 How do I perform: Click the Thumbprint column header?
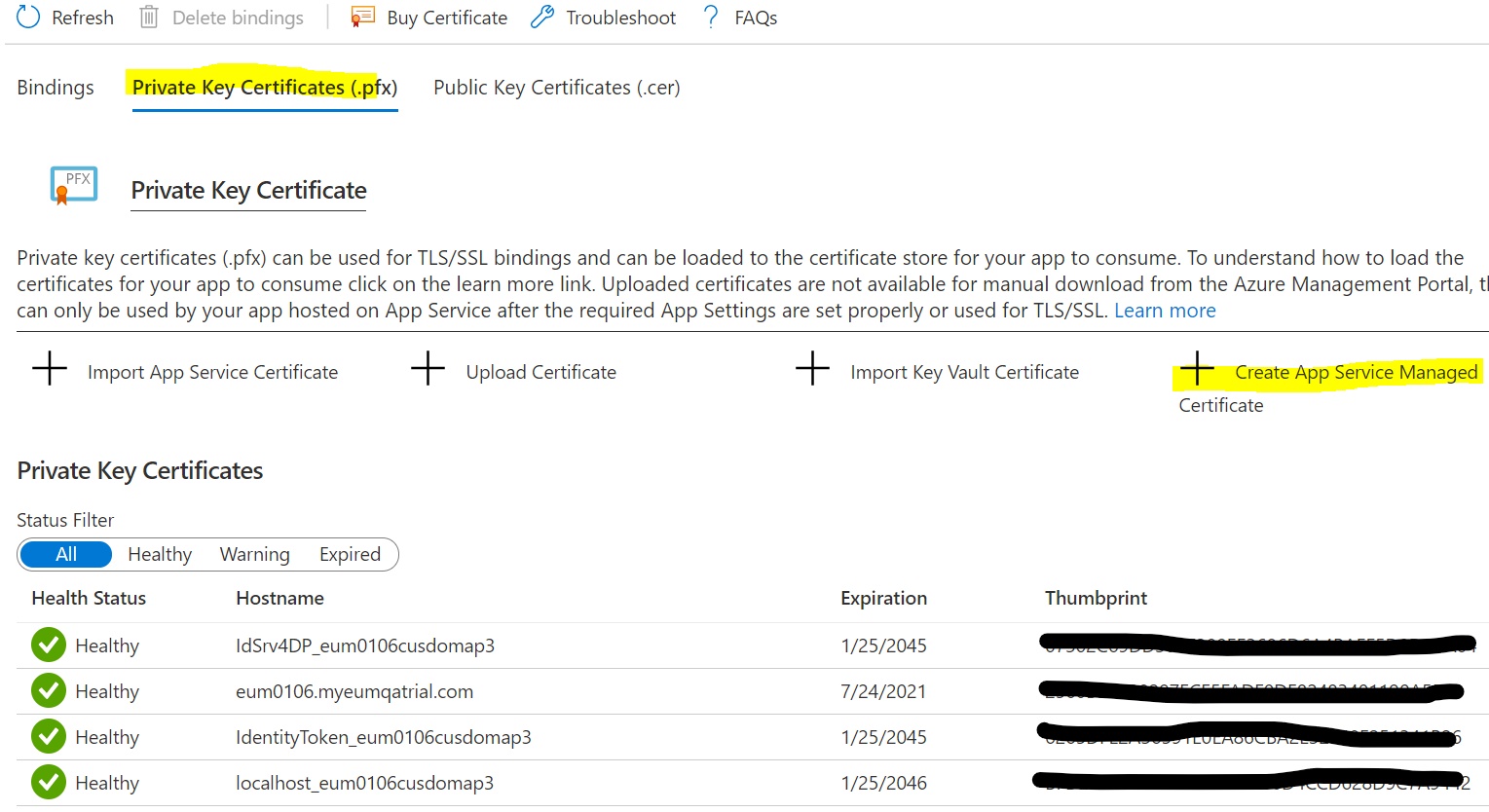coord(1096,598)
